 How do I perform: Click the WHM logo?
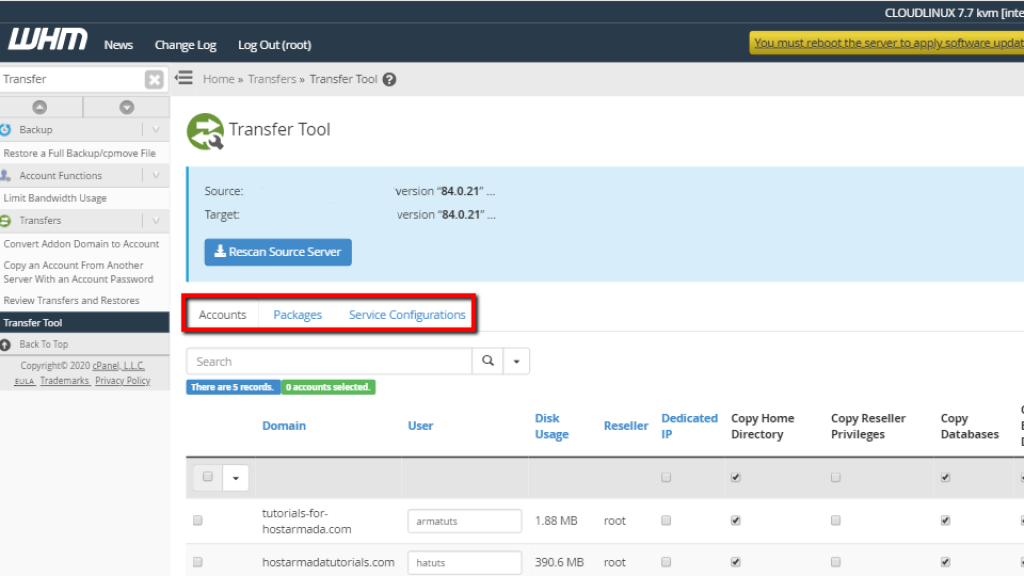[x=47, y=40]
